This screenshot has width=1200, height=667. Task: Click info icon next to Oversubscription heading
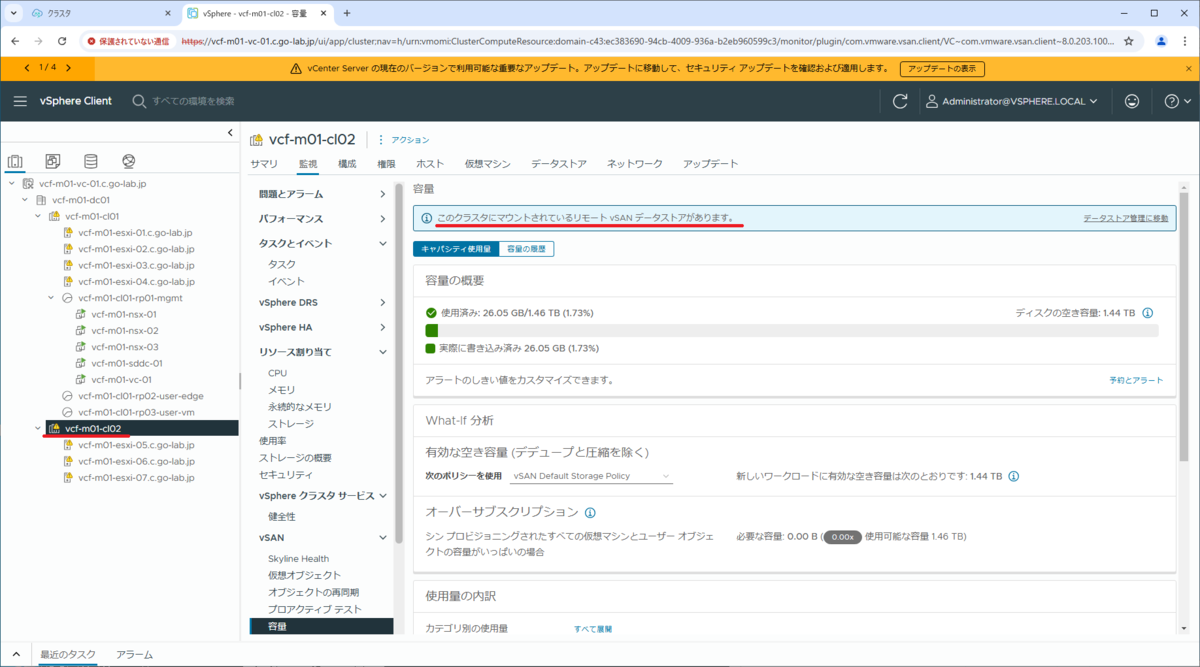pos(590,513)
